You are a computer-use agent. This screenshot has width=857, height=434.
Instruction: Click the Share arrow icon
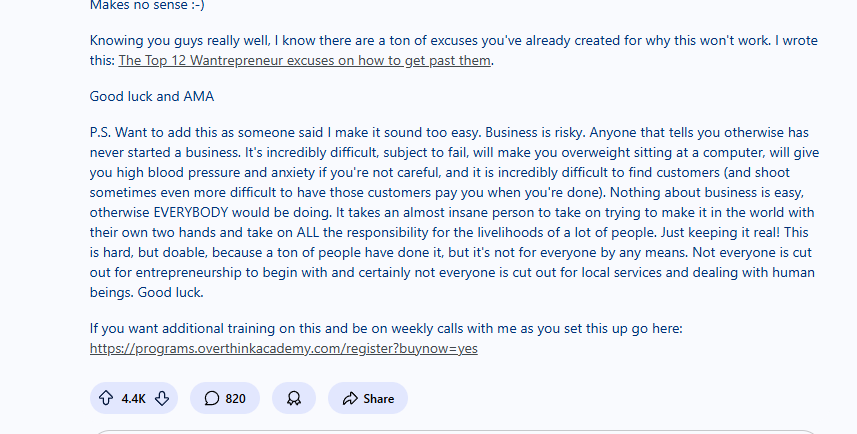350,398
